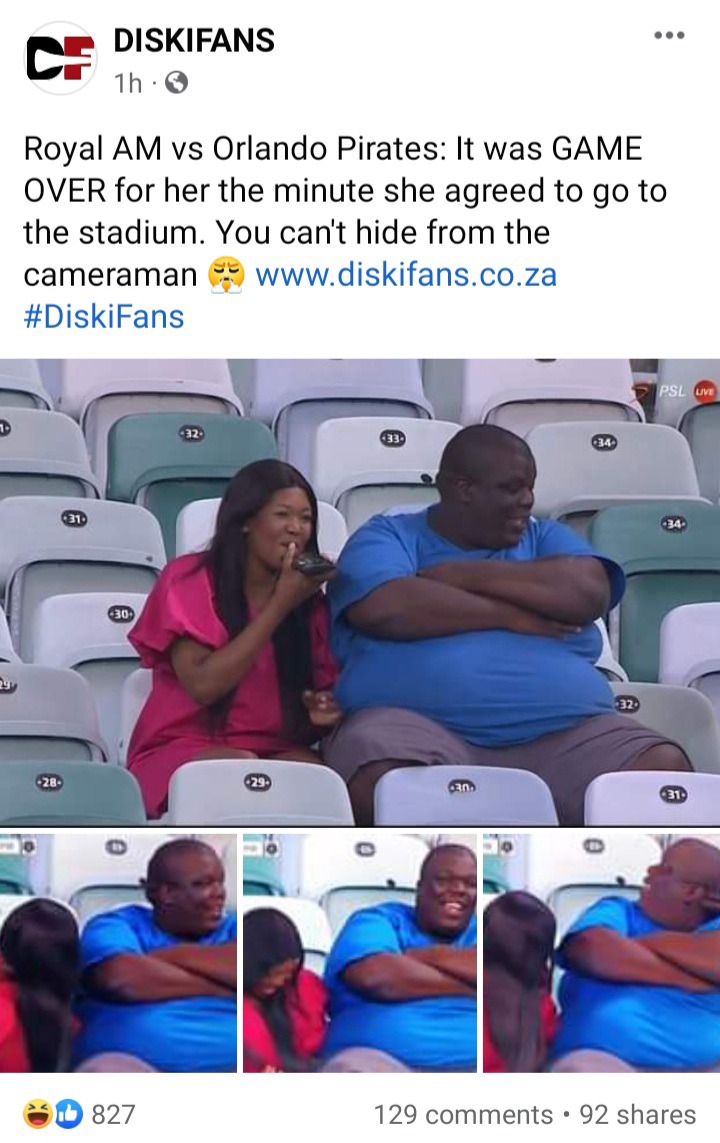This screenshot has width=720, height=1143.
Task: Open the DISKIFANS page name
Action: point(194,41)
